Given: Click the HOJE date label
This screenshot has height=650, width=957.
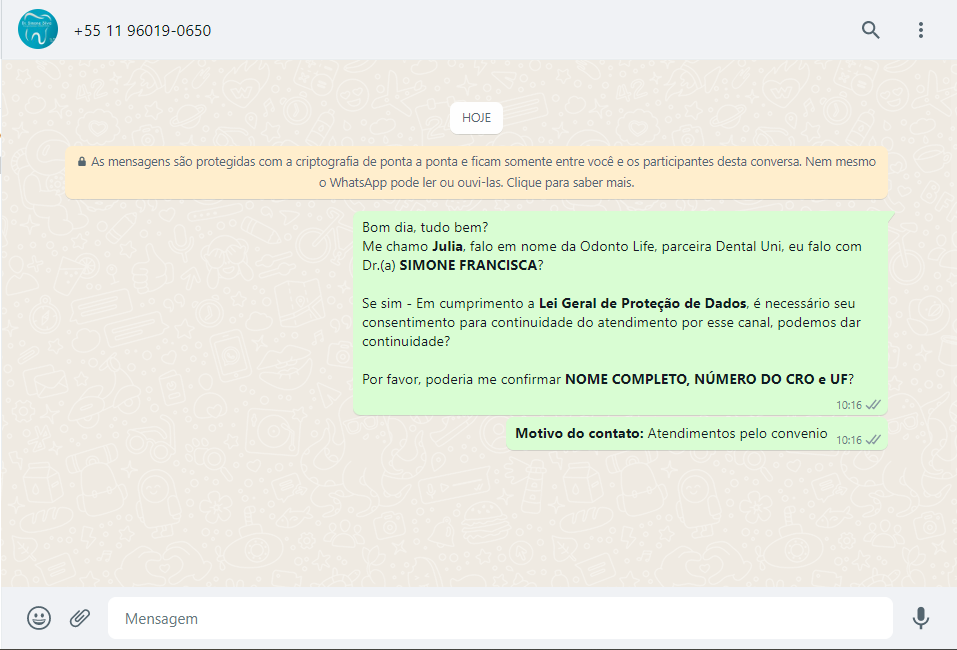Looking at the screenshot, I should pos(476,118).
